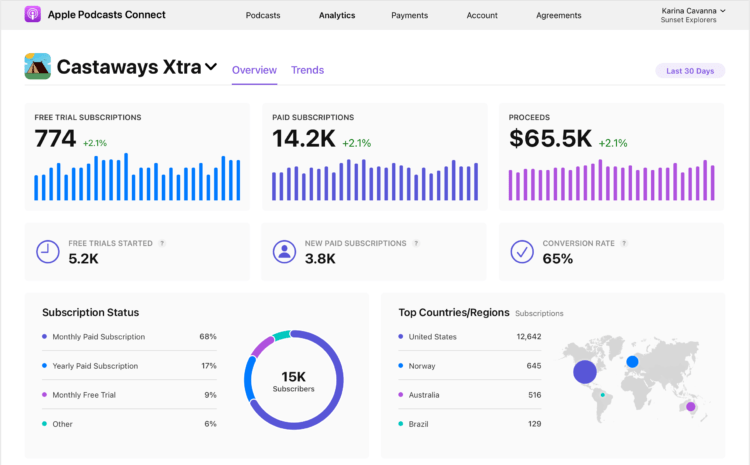Viewport: 750px width, 465px height.
Task: Click the Subscriptions label beside Top Countries/Regions
Action: (539, 313)
